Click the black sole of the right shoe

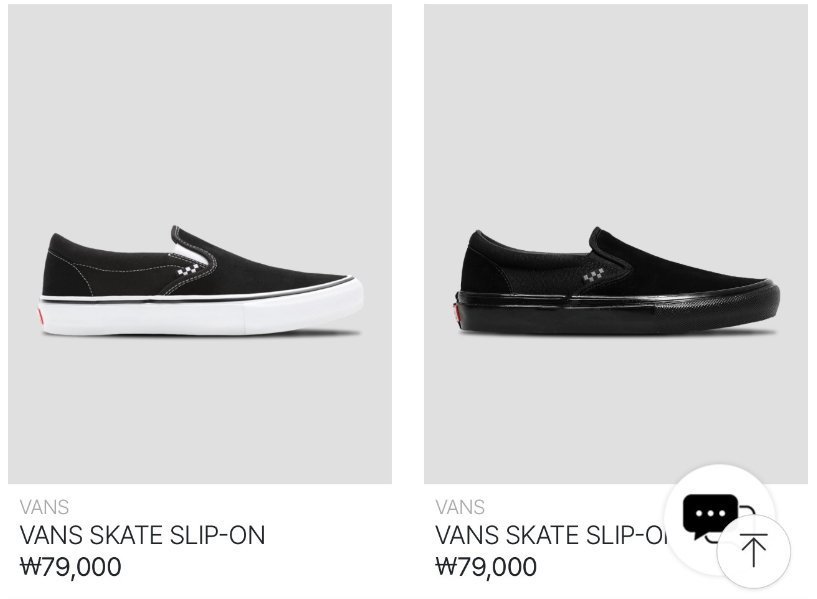point(617,310)
